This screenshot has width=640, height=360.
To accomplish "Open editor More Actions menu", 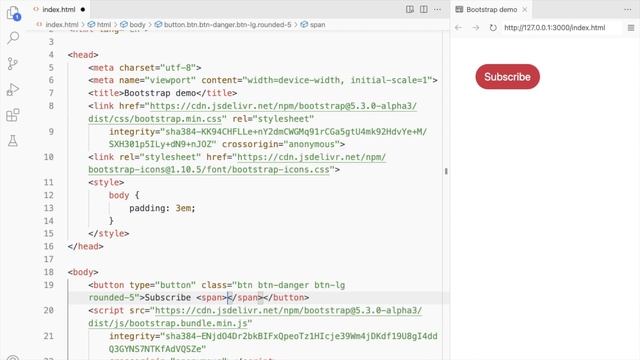I will point(437,9).
